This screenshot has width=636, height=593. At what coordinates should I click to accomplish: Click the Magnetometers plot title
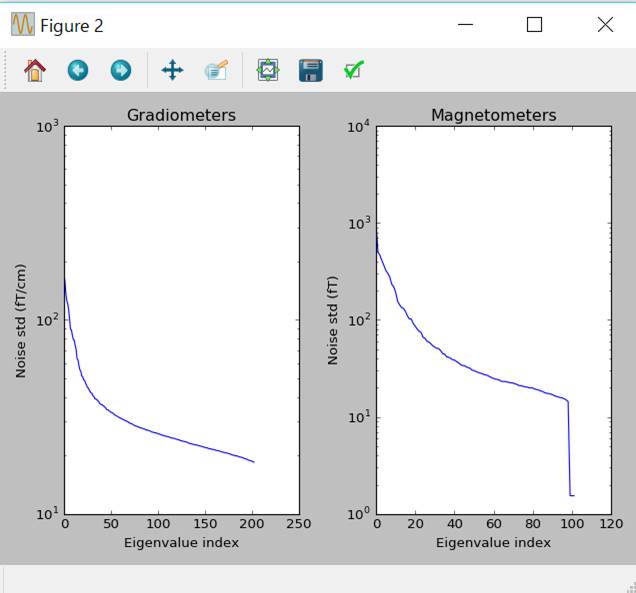click(x=493, y=115)
